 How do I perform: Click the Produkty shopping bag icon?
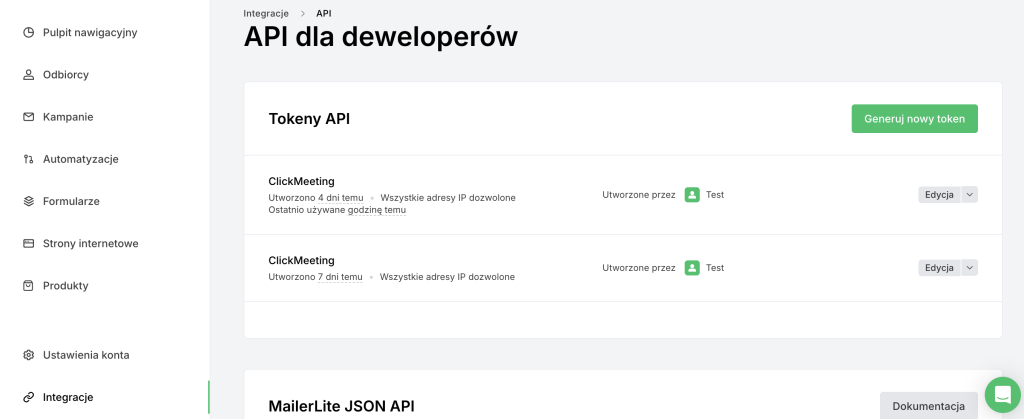pos(29,285)
